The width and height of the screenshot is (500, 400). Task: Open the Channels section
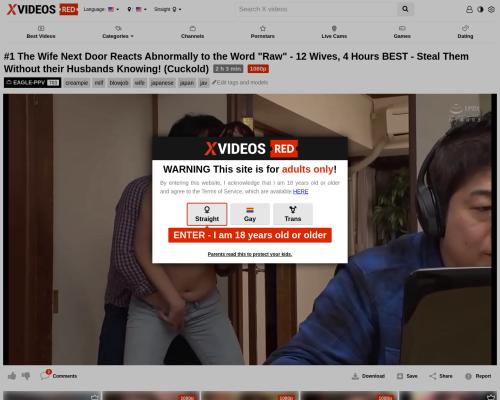(x=193, y=32)
